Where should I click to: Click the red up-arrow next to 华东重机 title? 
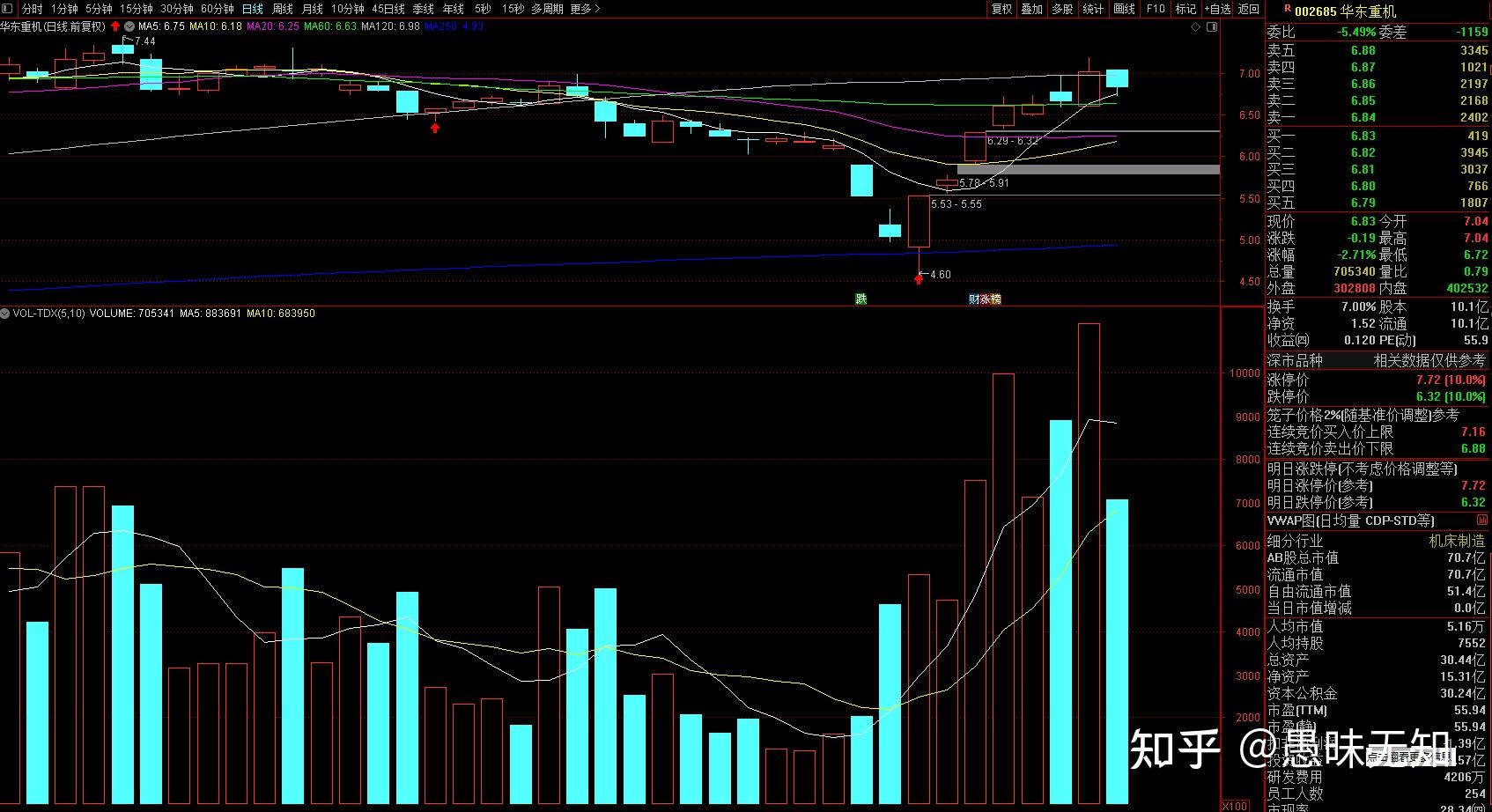pyautogui.click(x=115, y=26)
